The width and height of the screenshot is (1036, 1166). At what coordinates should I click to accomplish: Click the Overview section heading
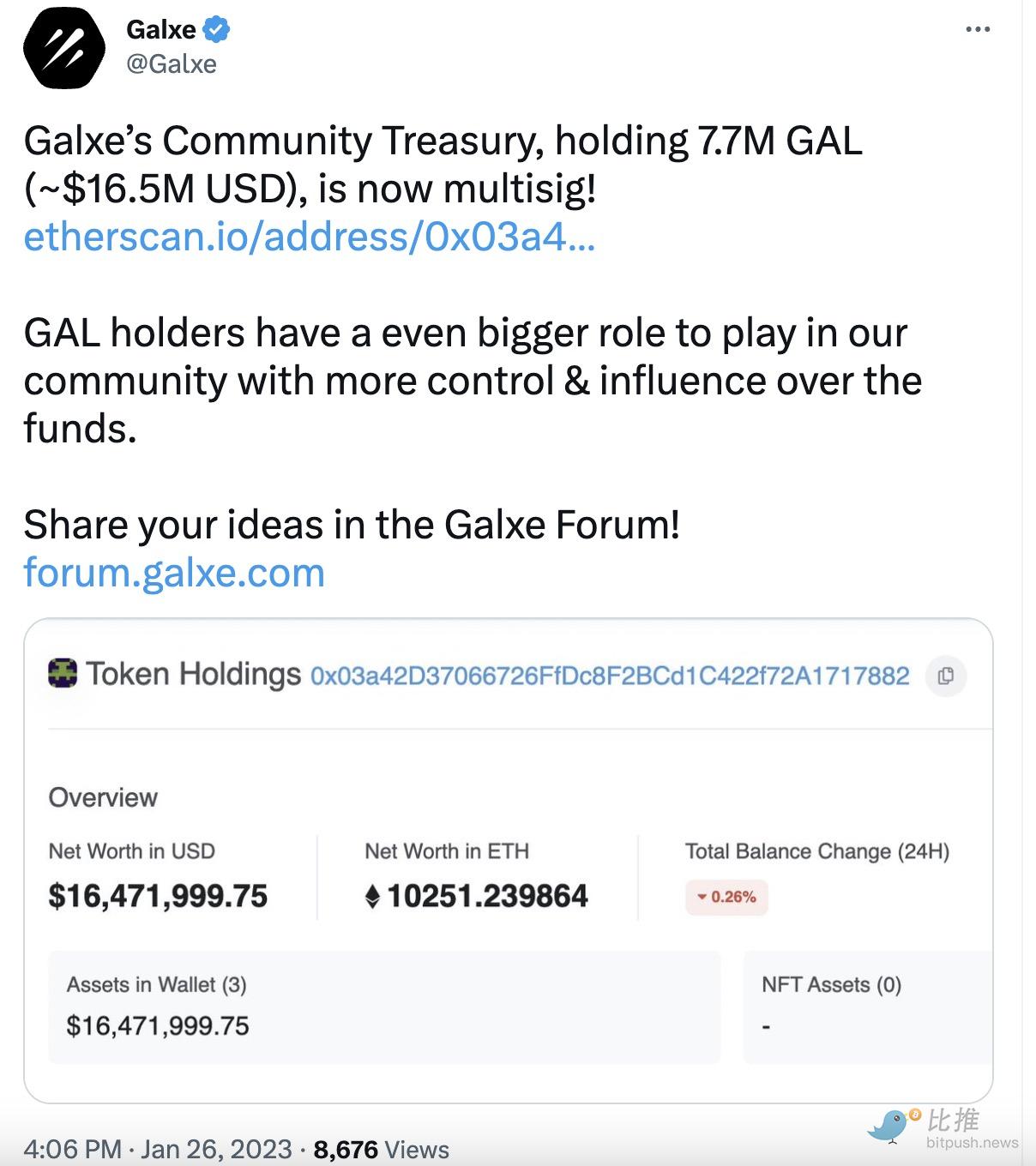tap(103, 797)
